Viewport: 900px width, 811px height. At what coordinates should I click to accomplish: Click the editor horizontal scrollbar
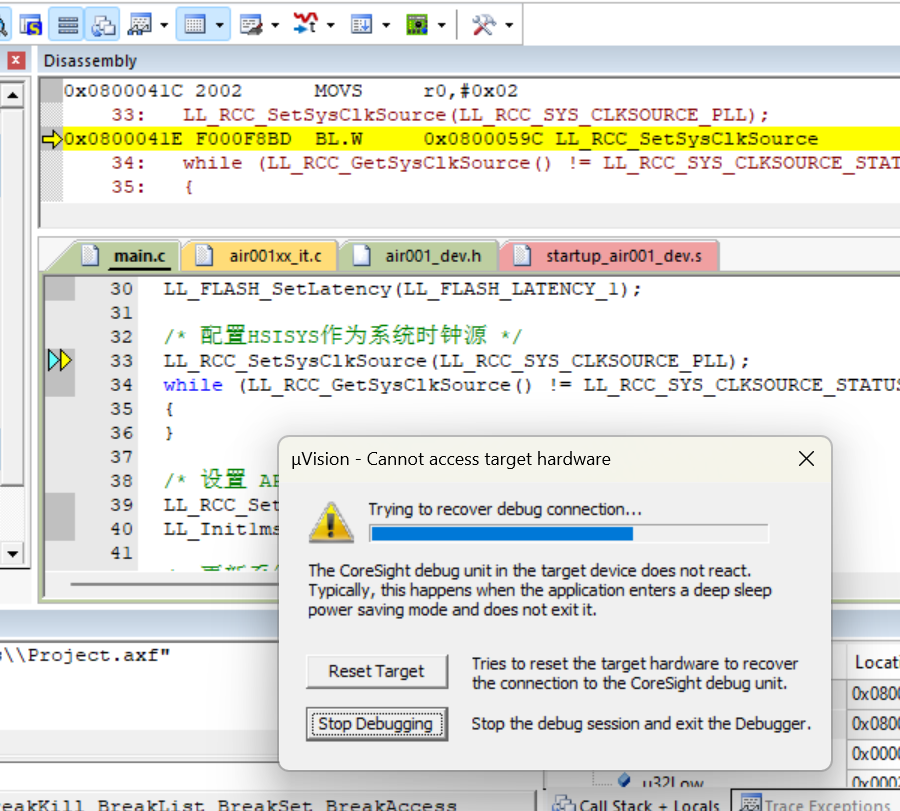pyautogui.click(x=172, y=585)
